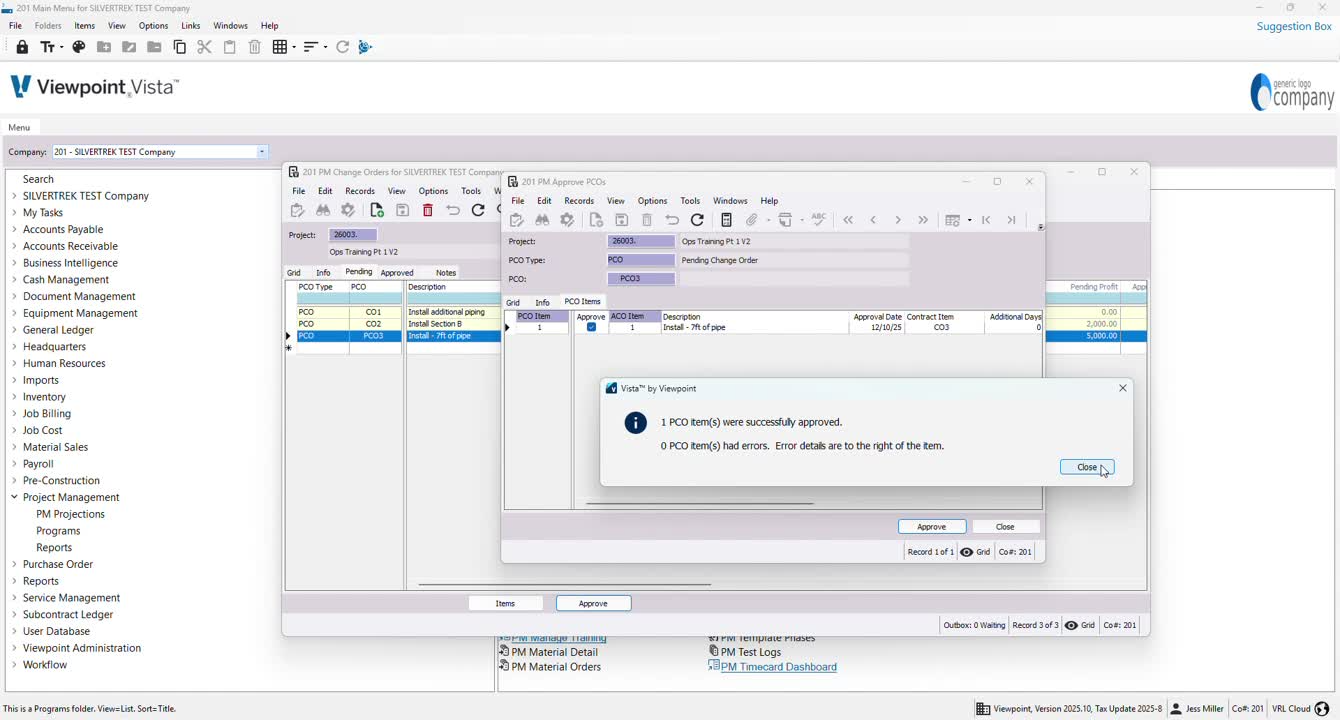Click the Search item in the menu tree

click(x=38, y=179)
